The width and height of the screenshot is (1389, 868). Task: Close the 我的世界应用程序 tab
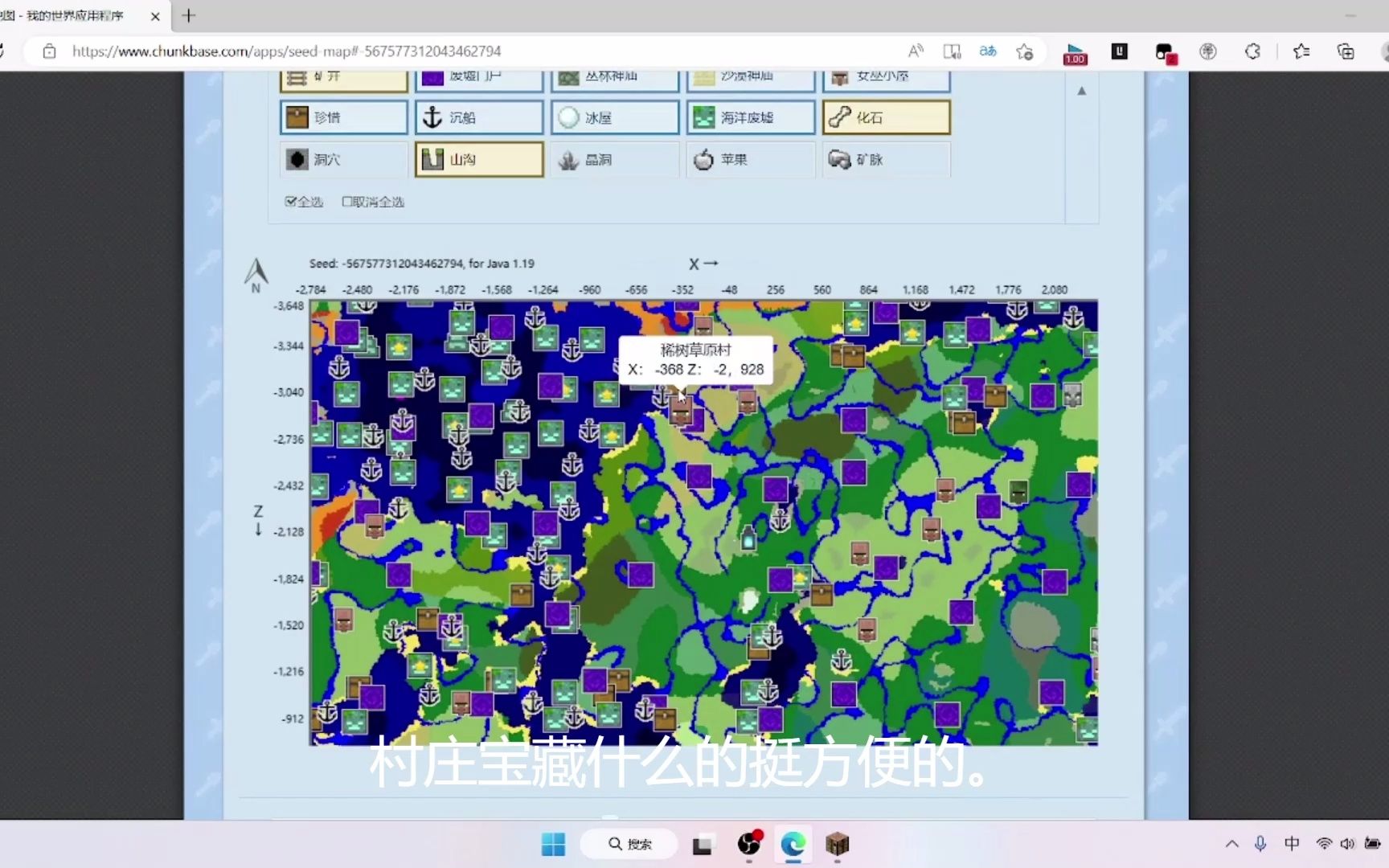tap(155, 16)
